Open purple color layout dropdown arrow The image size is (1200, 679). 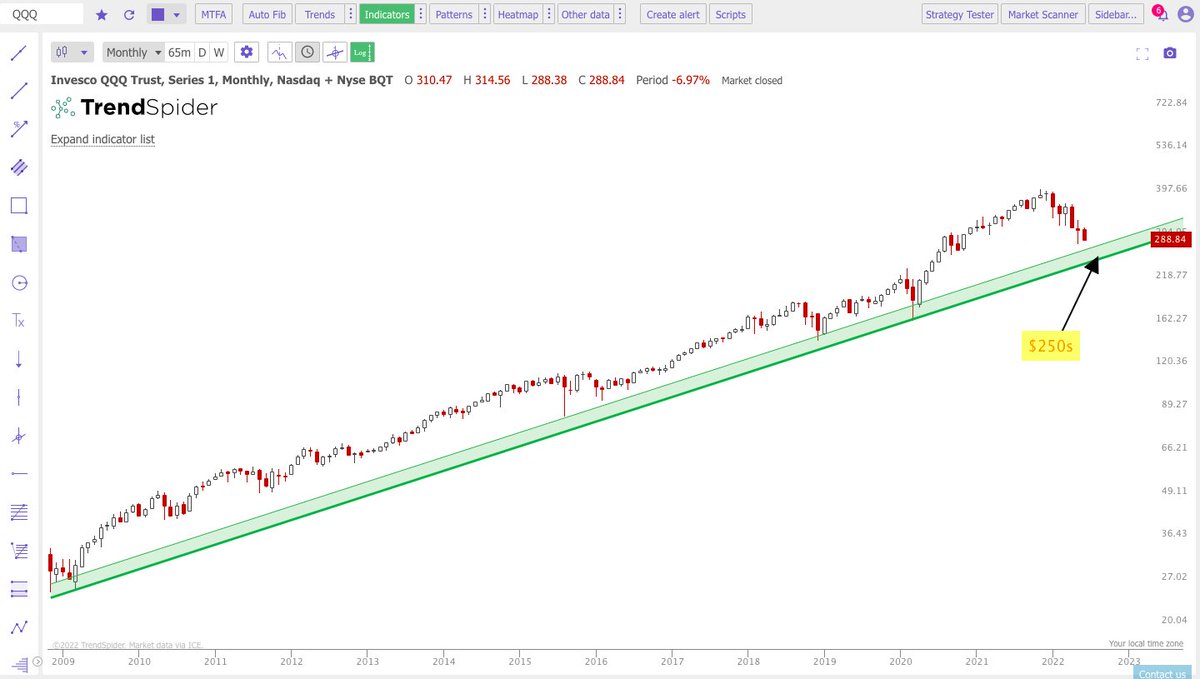point(177,15)
